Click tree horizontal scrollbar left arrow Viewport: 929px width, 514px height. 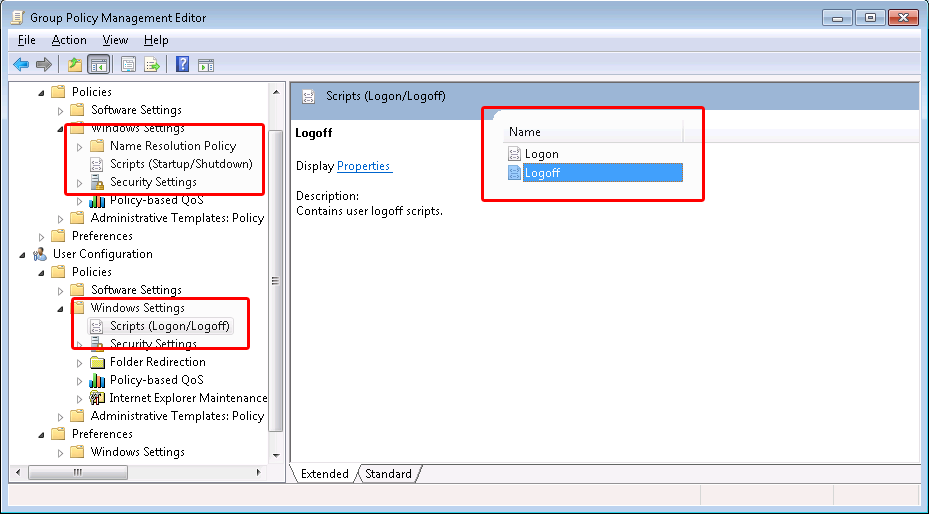18,473
